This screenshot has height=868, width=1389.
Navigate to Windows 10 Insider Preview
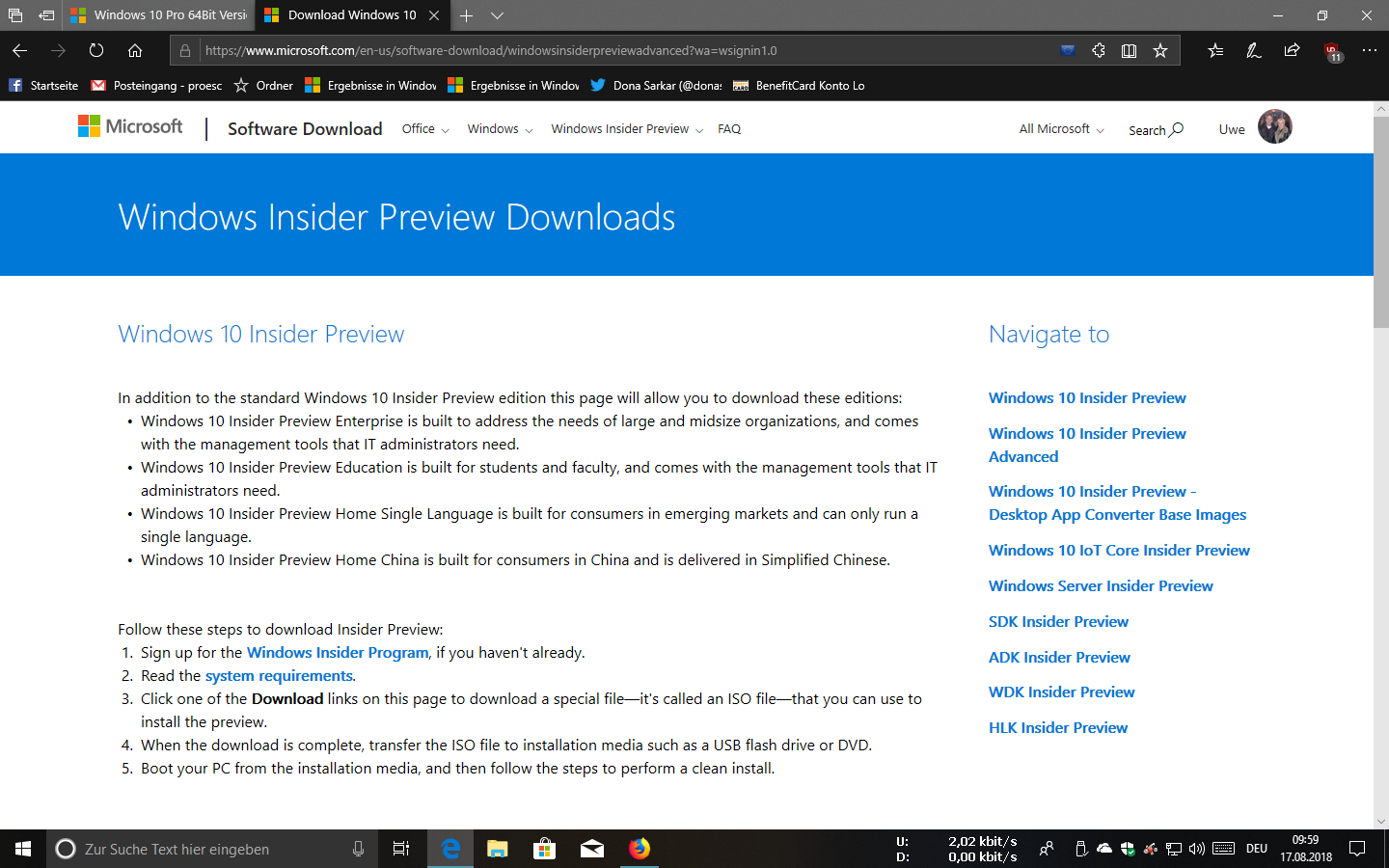point(1087,397)
